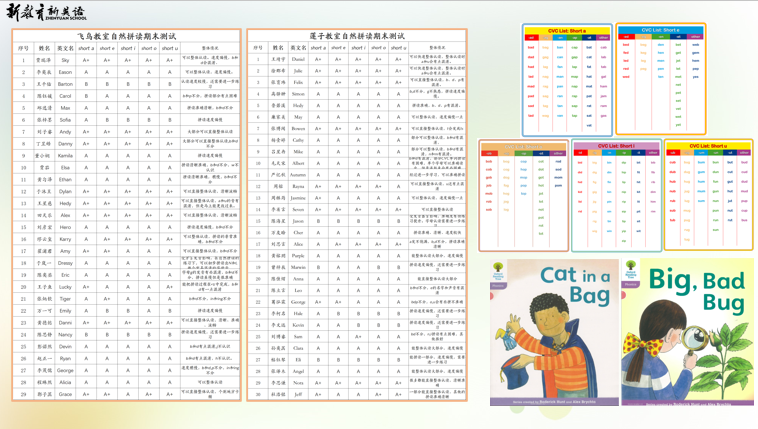Screen dimensions: 758x429
Task: Click the 莲子教室自然拼读期末测试 table title
Action: [357, 36]
